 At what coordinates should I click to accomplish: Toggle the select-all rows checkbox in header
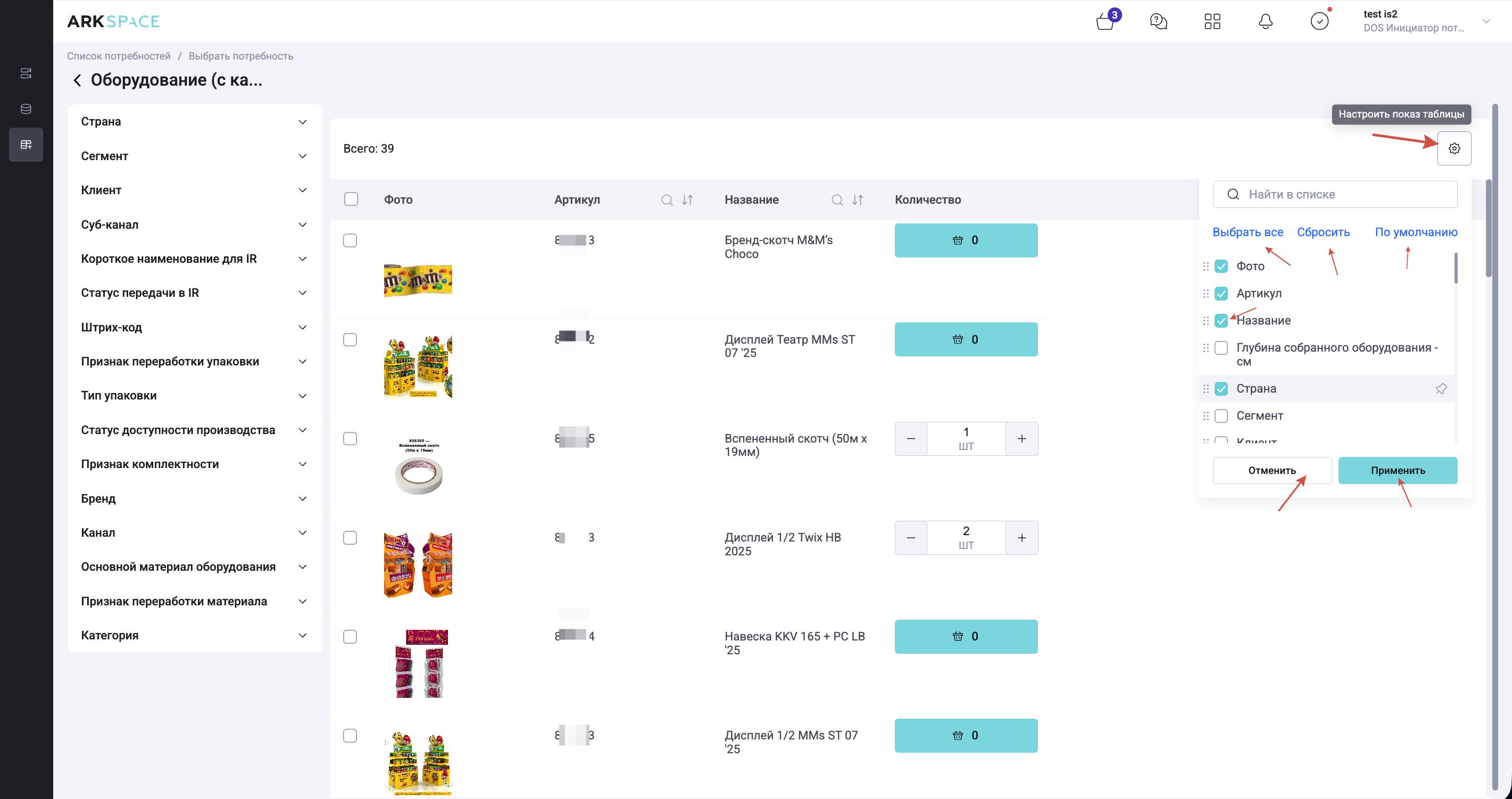(351, 199)
